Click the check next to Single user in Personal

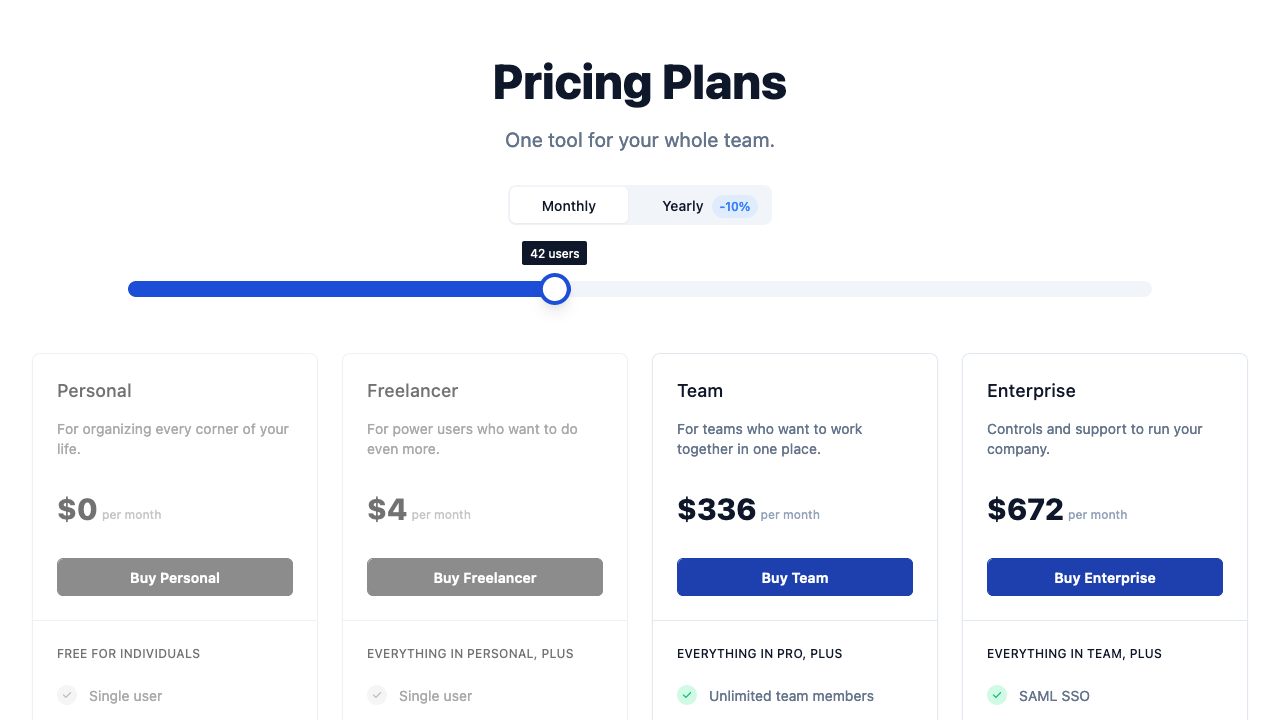[67, 695]
